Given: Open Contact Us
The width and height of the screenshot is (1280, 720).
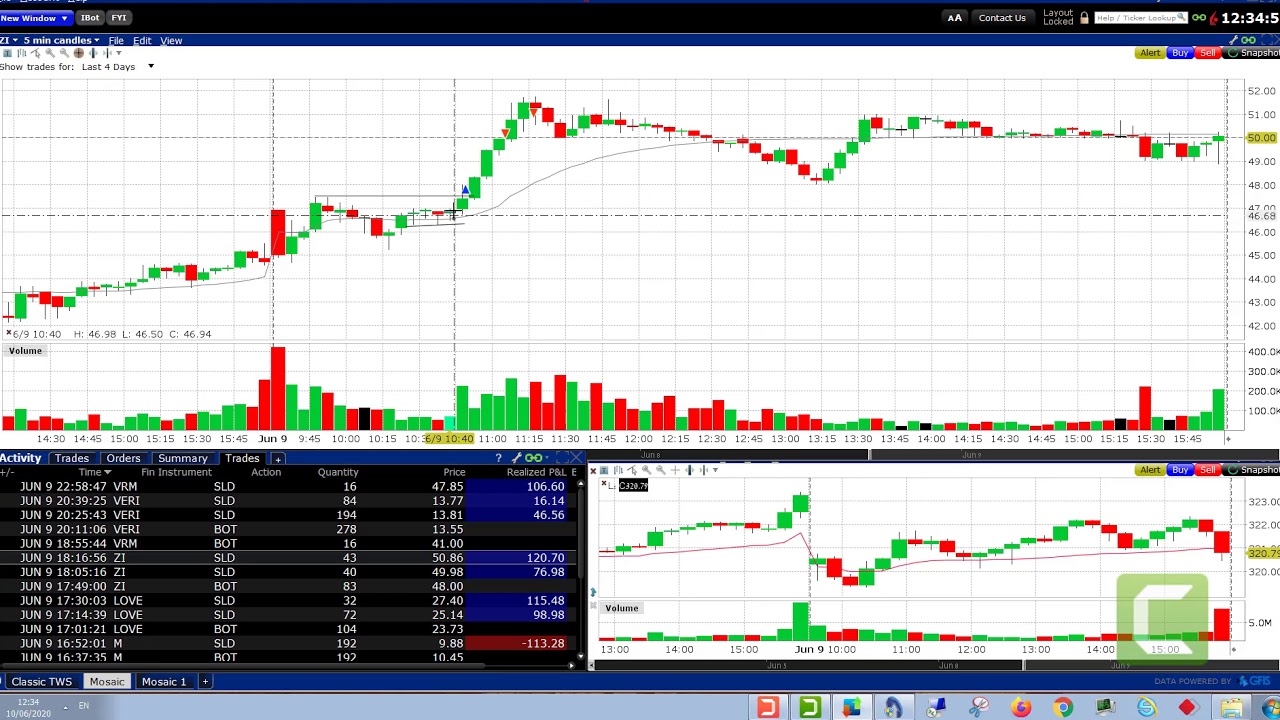Looking at the screenshot, I should pos(1002,18).
